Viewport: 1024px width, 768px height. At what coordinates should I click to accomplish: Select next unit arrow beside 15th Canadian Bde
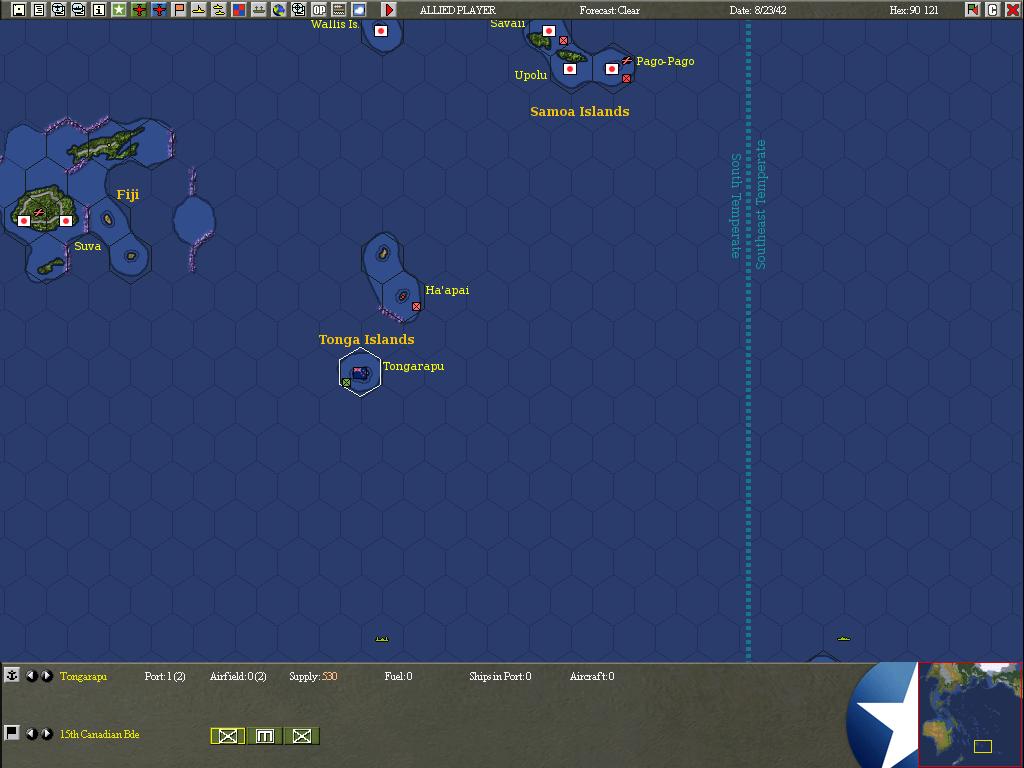46,733
